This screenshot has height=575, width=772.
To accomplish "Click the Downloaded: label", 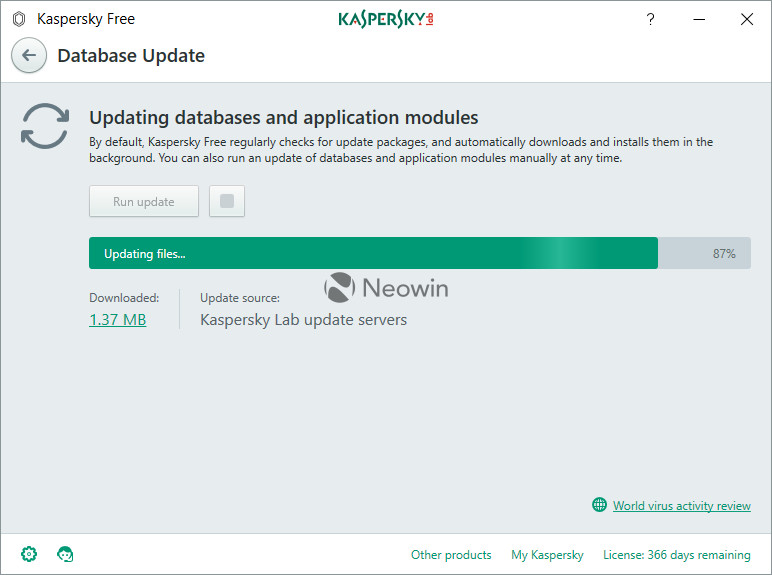I will [124, 298].
